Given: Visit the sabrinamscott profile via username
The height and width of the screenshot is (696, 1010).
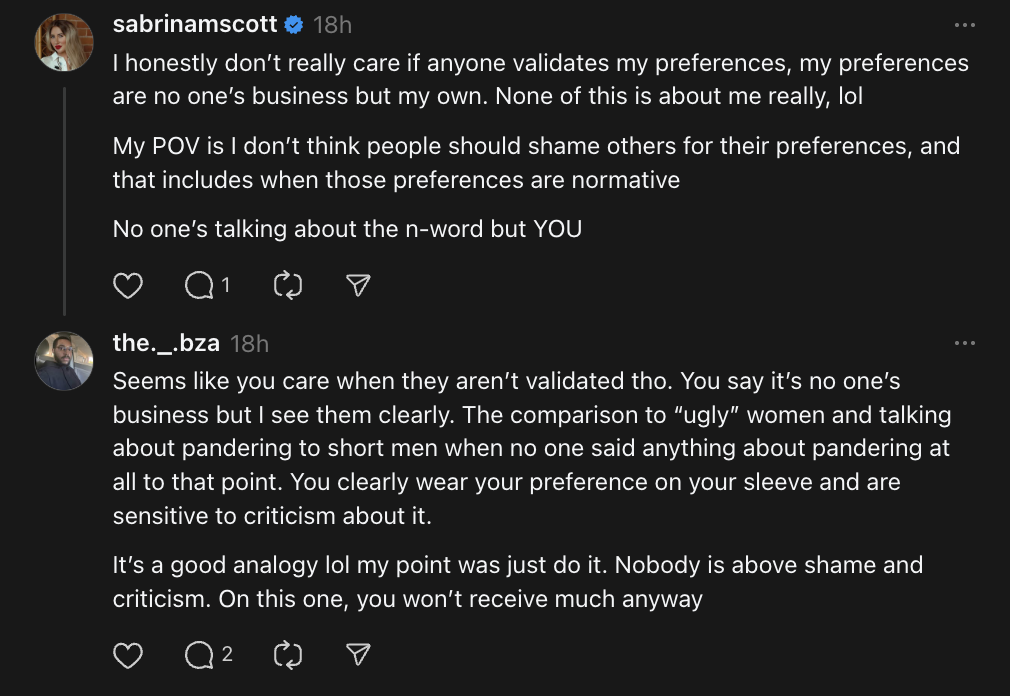Looking at the screenshot, I should coord(195,23).
